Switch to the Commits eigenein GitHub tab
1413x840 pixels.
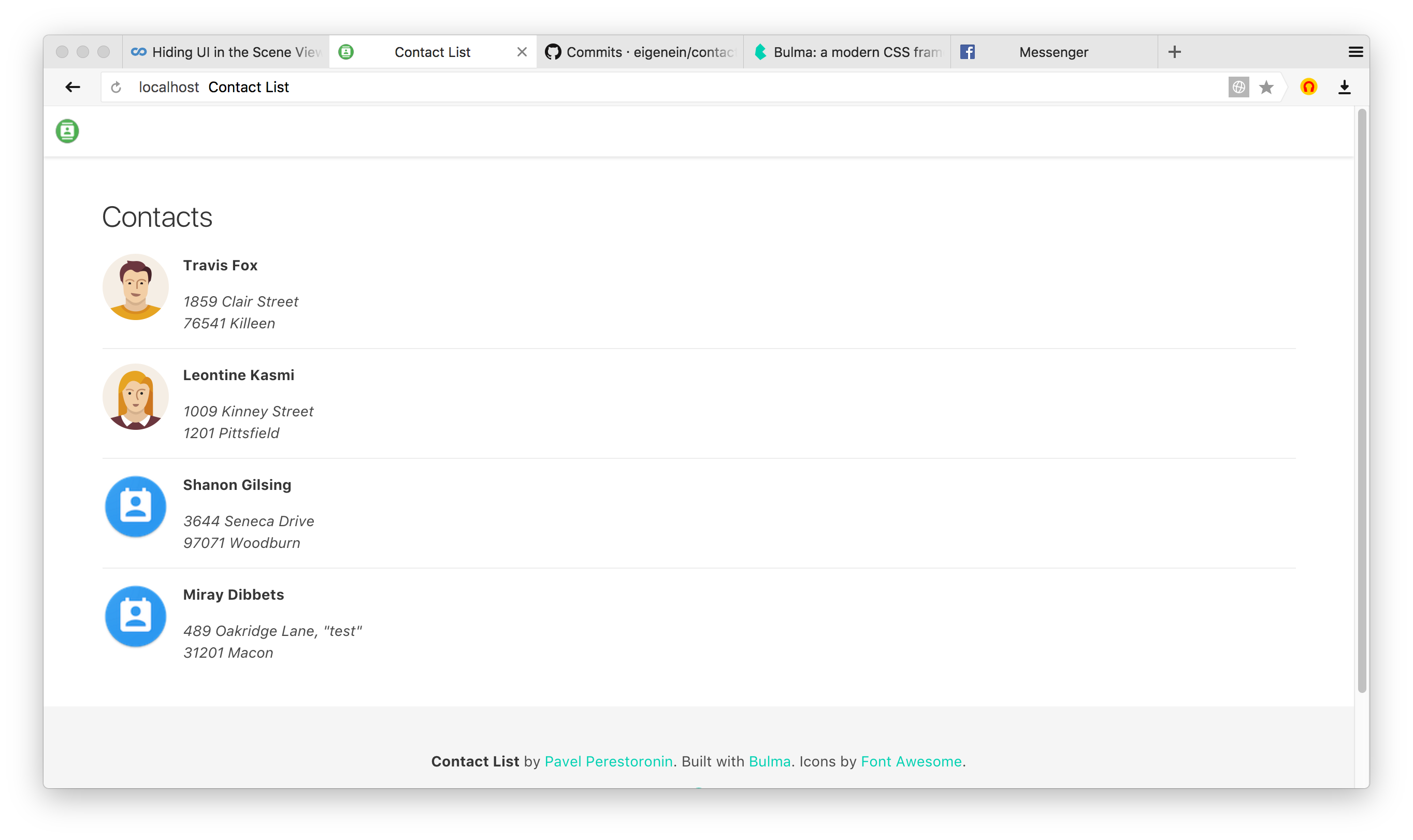[x=640, y=52]
